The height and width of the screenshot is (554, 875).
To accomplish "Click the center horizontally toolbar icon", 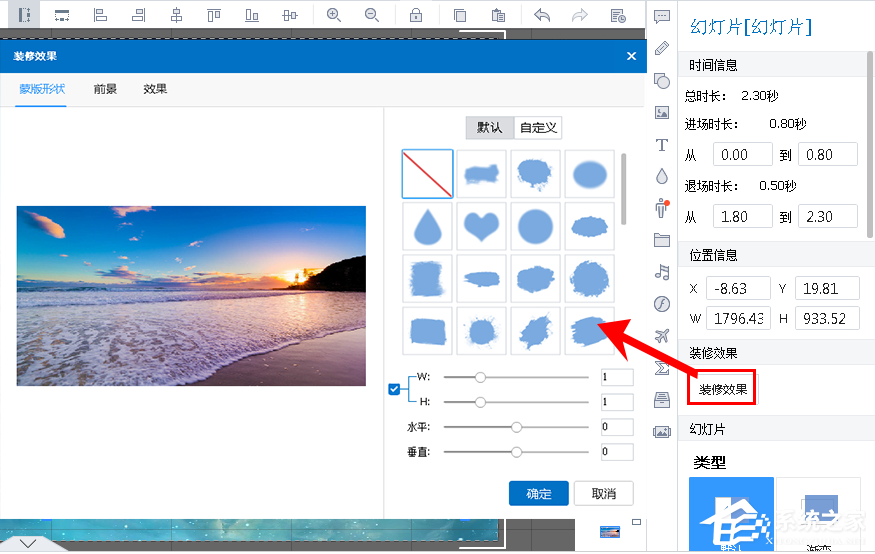I will pyautogui.click(x=176, y=15).
